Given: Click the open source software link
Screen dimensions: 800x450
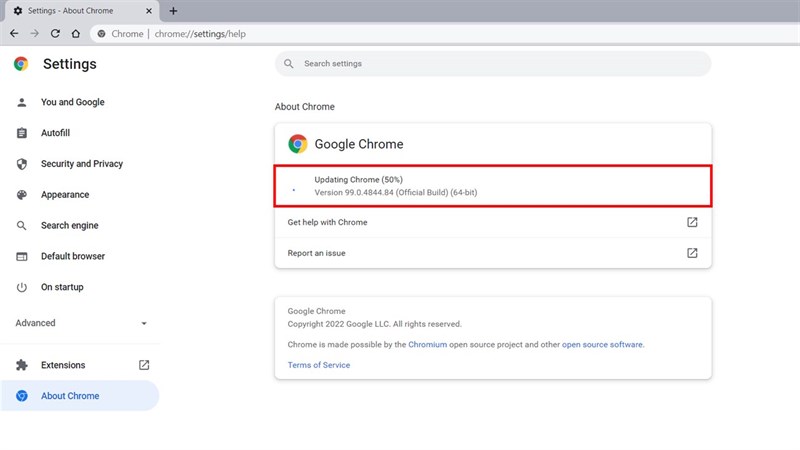Looking at the screenshot, I should pyautogui.click(x=602, y=344).
